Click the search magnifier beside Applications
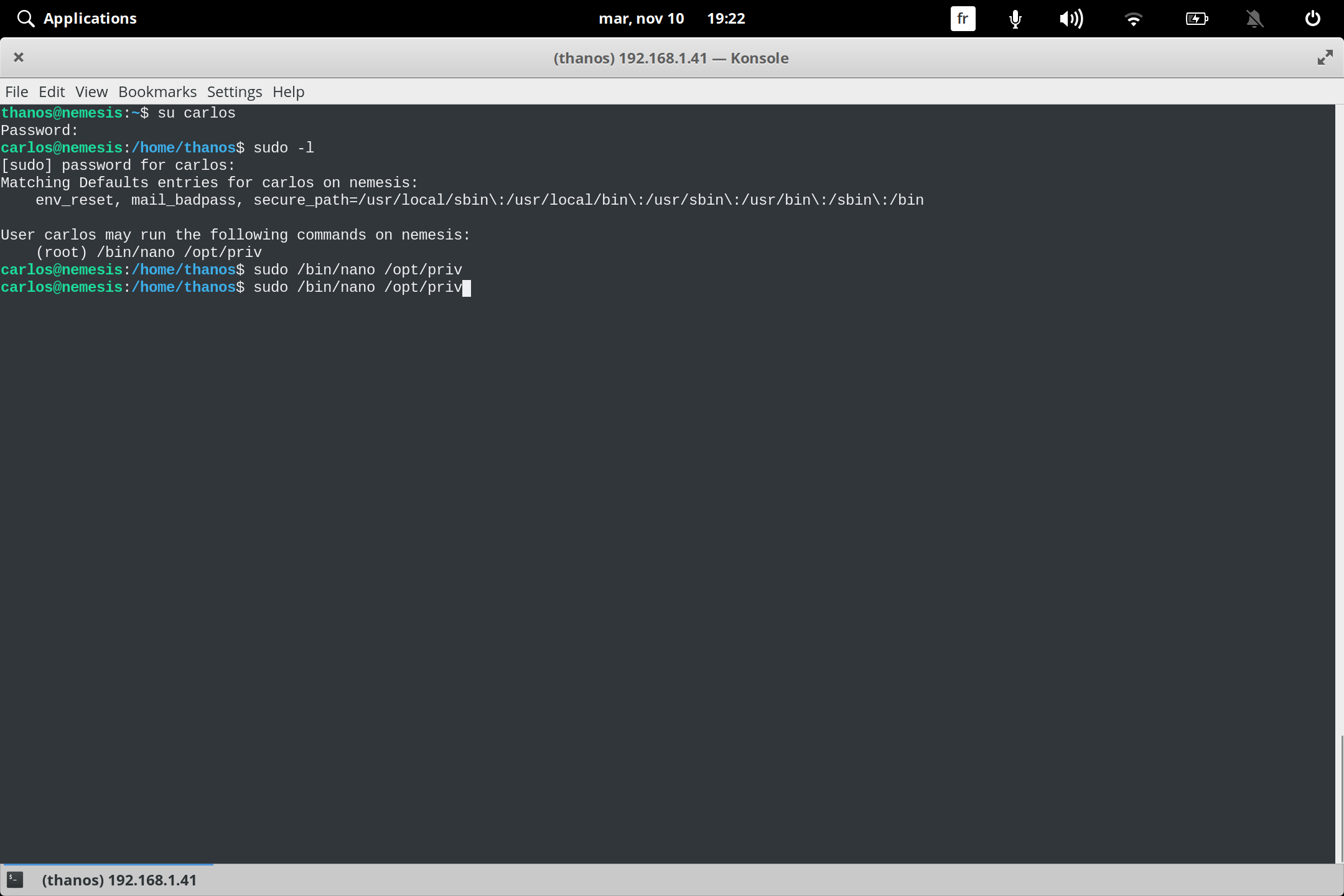Image resolution: width=1344 pixels, height=896 pixels. (26, 18)
